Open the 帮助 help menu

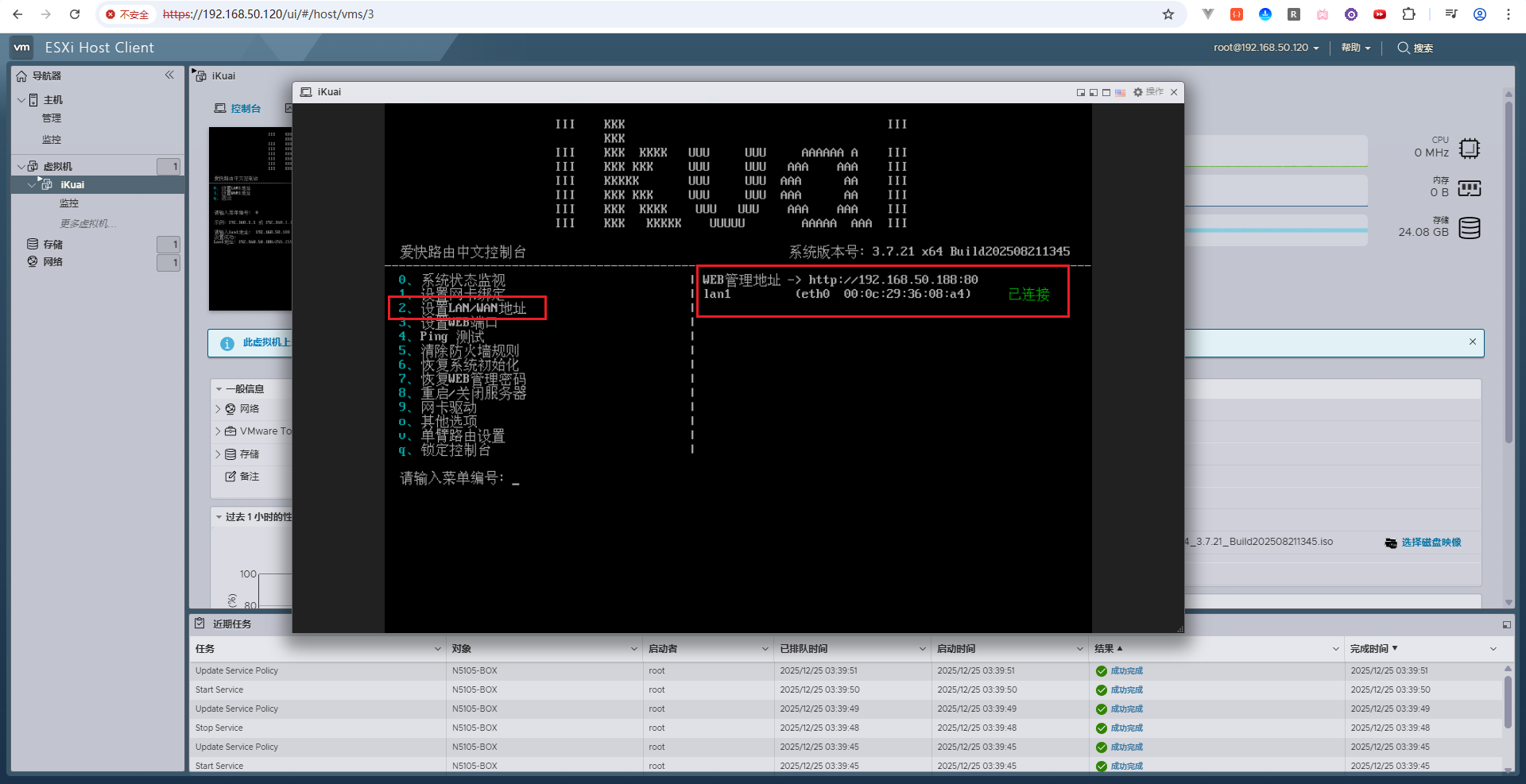1355,48
